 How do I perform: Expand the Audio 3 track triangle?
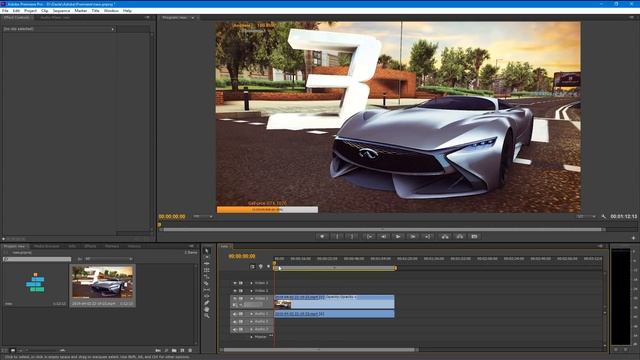251,329
